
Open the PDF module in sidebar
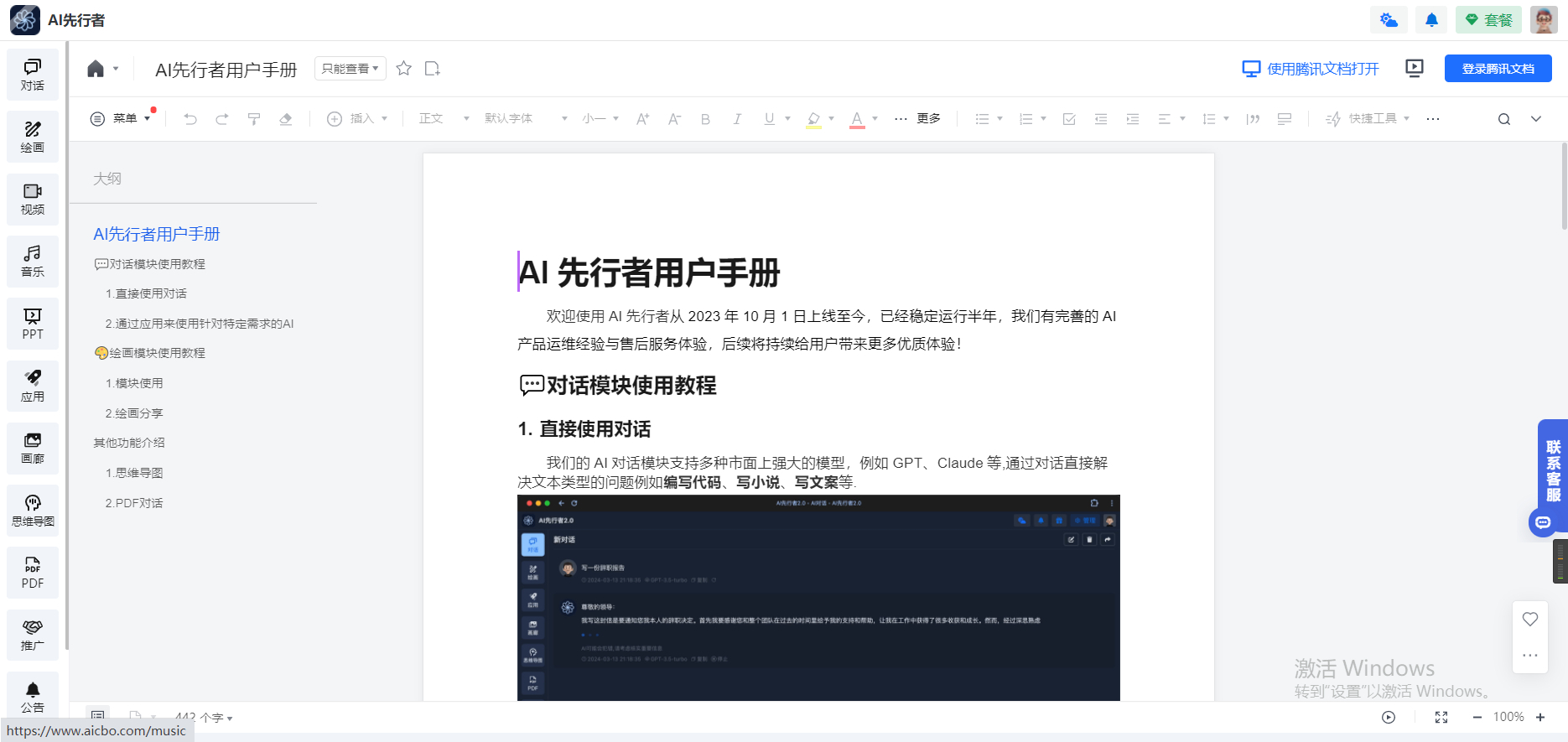point(33,573)
